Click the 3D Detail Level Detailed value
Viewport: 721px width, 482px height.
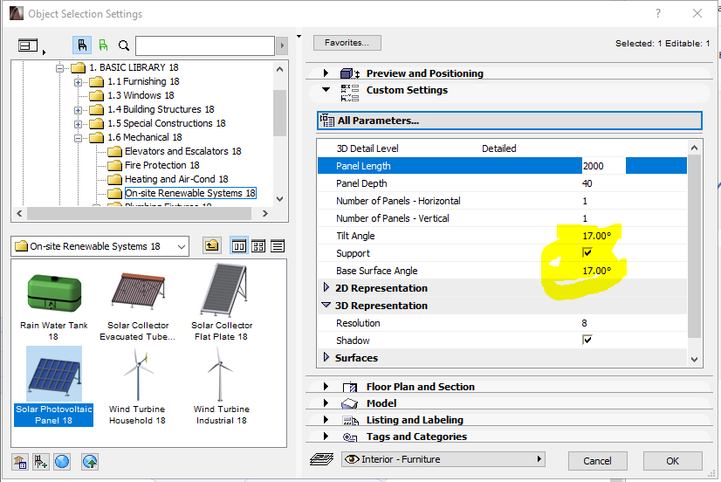click(499, 149)
